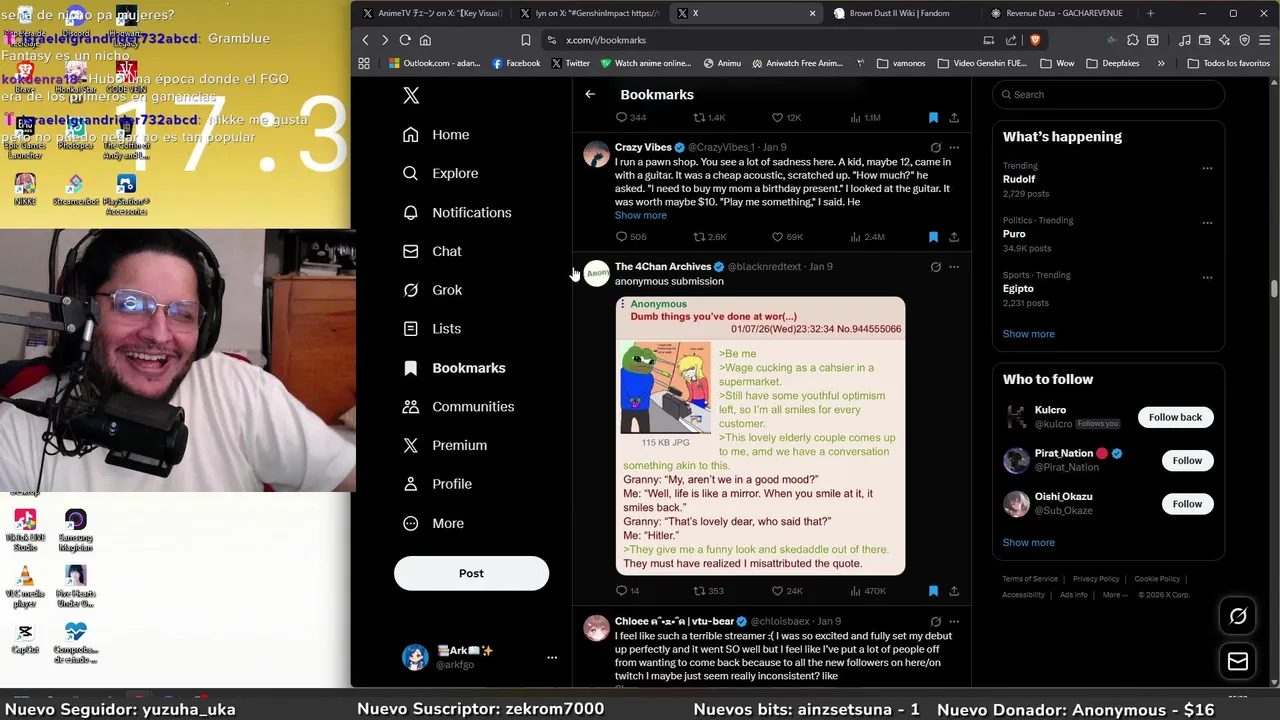The height and width of the screenshot is (720, 1280).
Task: Open account menu dots next to @arkfgo
Action: (x=552, y=658)
